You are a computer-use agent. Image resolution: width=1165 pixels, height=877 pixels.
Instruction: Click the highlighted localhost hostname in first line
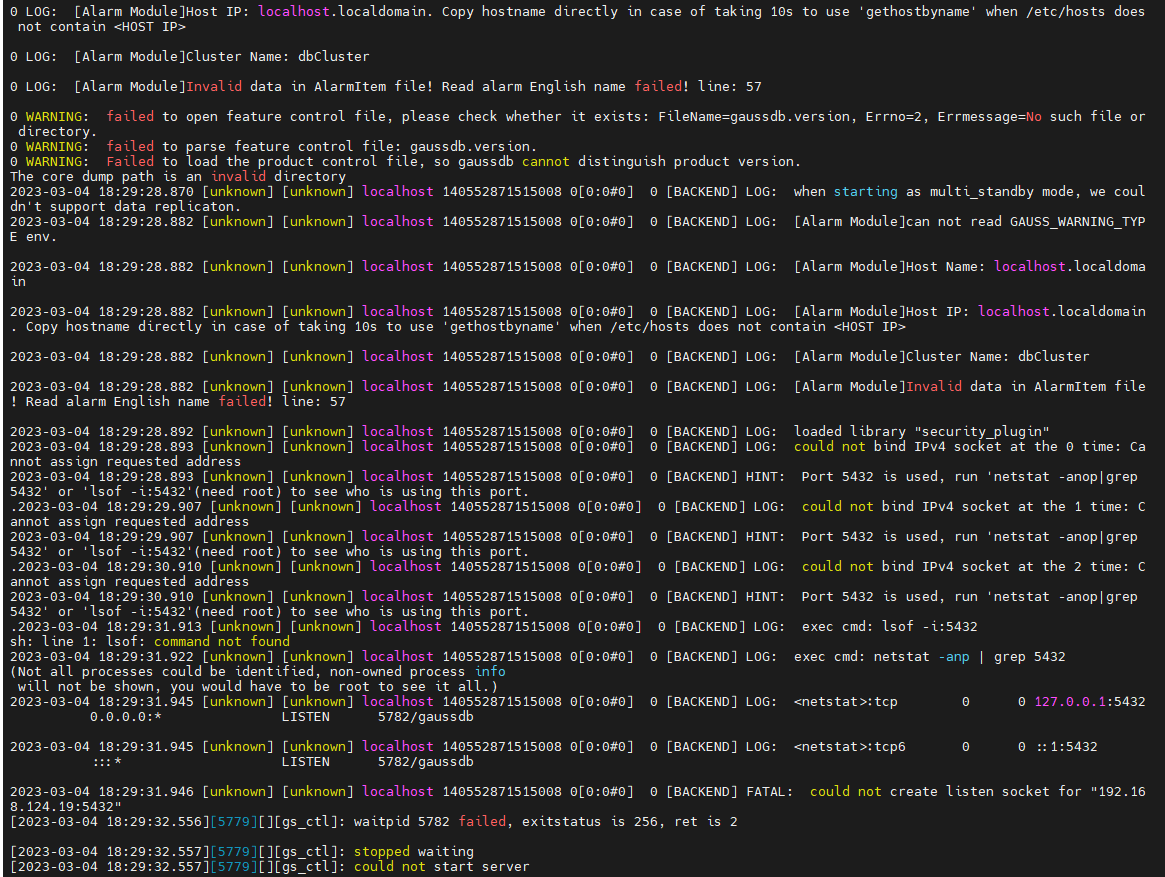289,11
